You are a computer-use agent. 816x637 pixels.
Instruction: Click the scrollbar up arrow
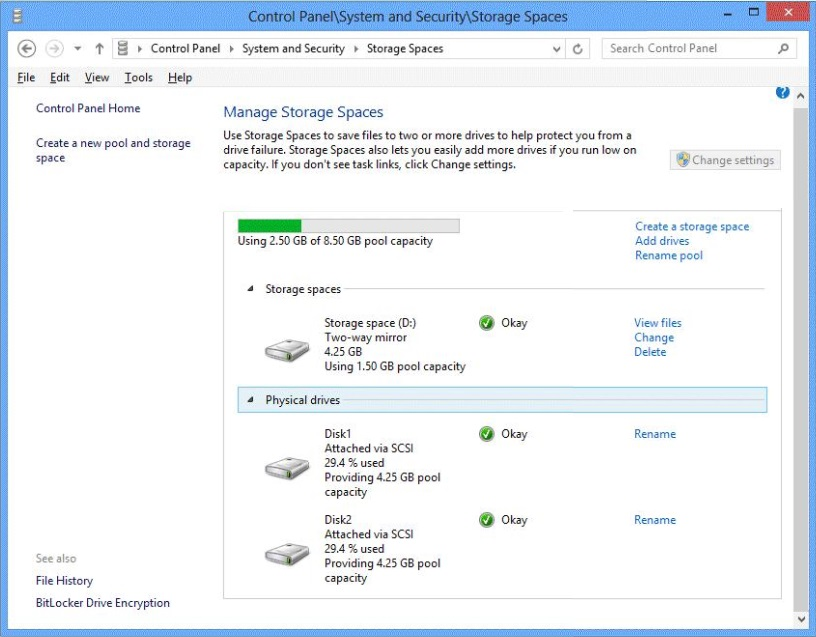800,96
